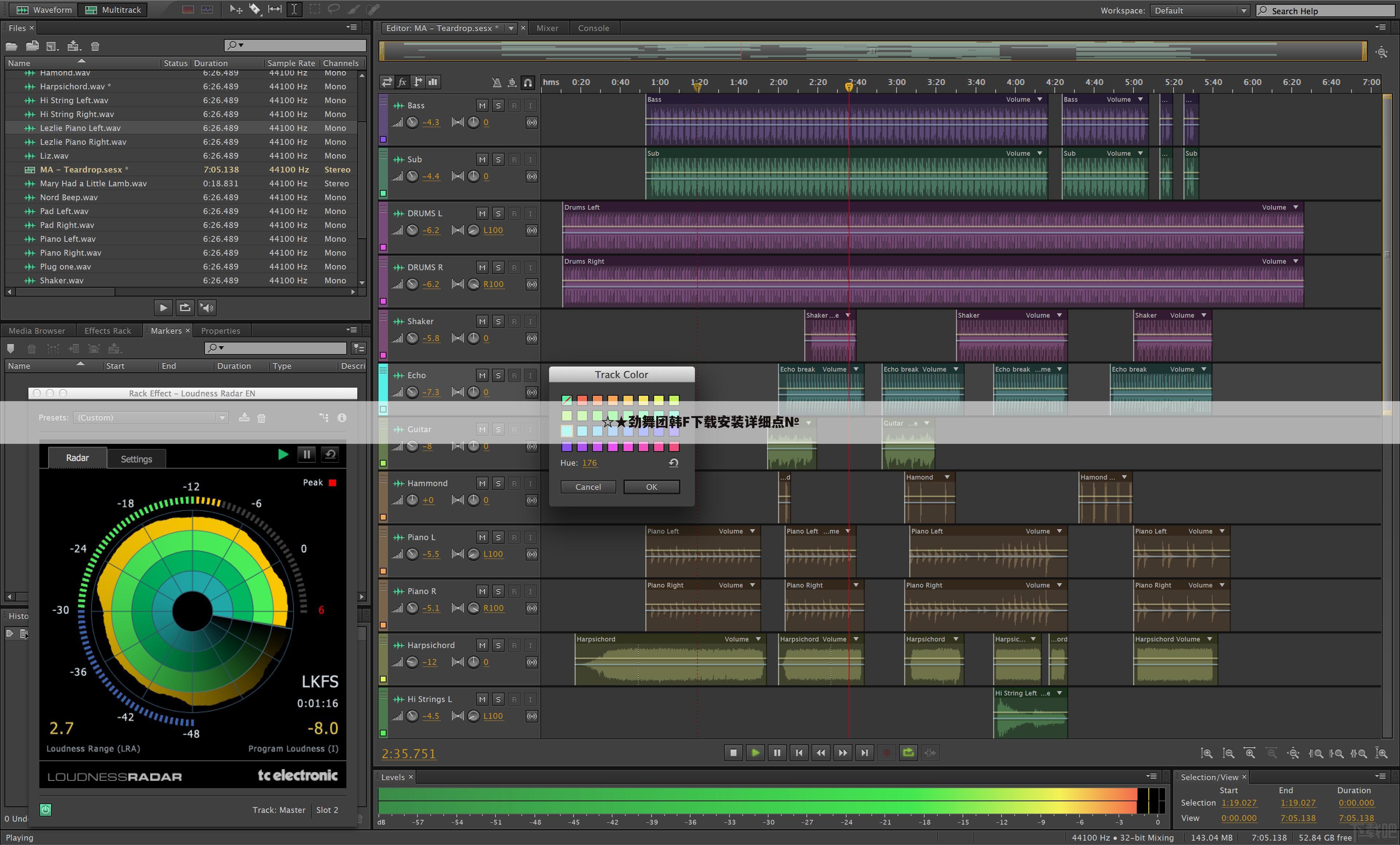Arm the Echo track for record
The image size is (1400, 845).
point(514,376)
